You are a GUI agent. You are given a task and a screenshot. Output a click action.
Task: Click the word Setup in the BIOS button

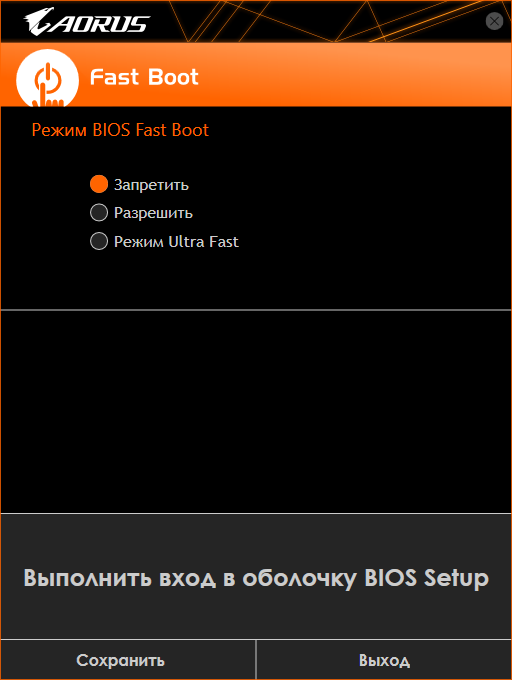click(x=456, y=579)
